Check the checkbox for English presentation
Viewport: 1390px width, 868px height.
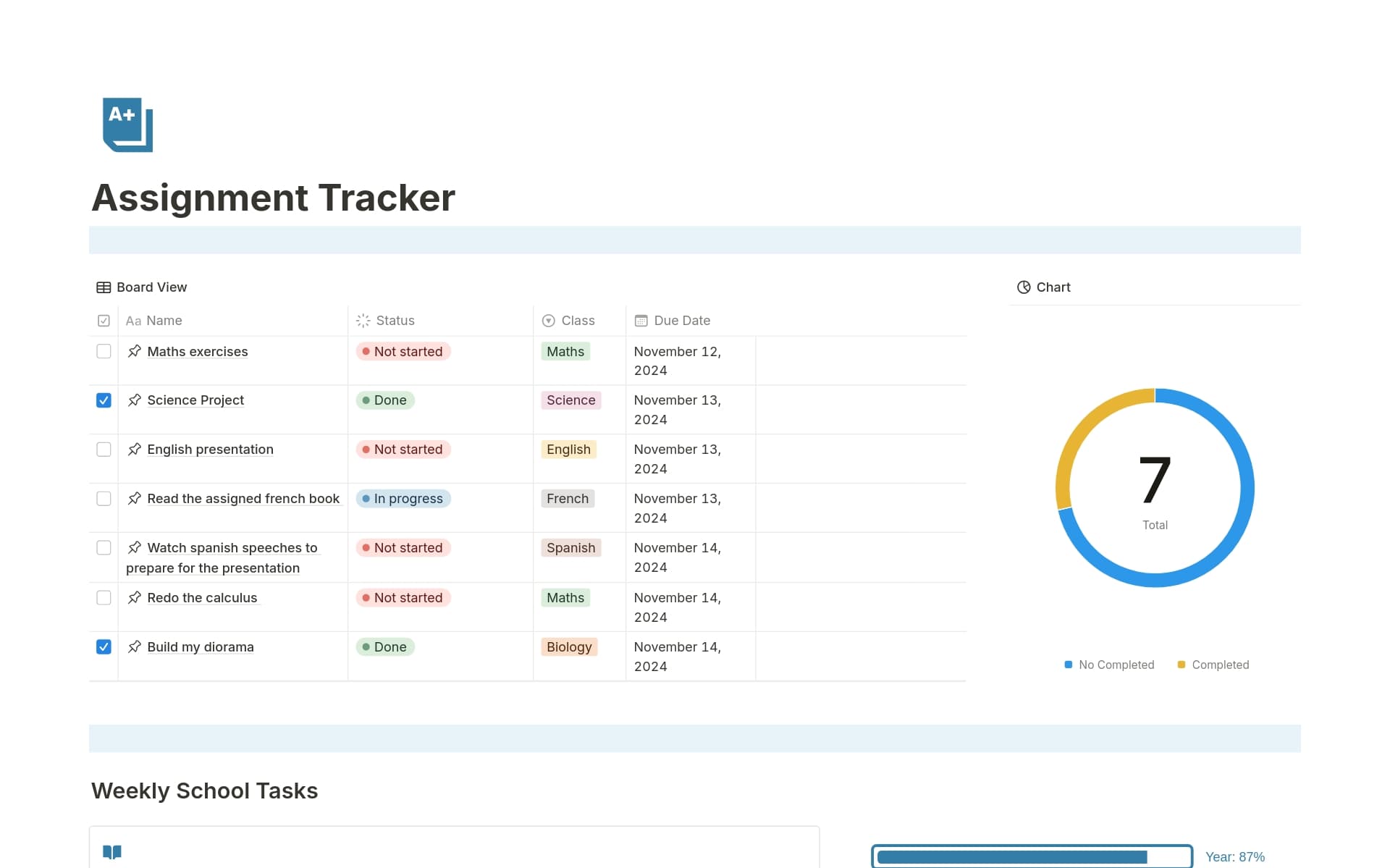pos(104,449)
